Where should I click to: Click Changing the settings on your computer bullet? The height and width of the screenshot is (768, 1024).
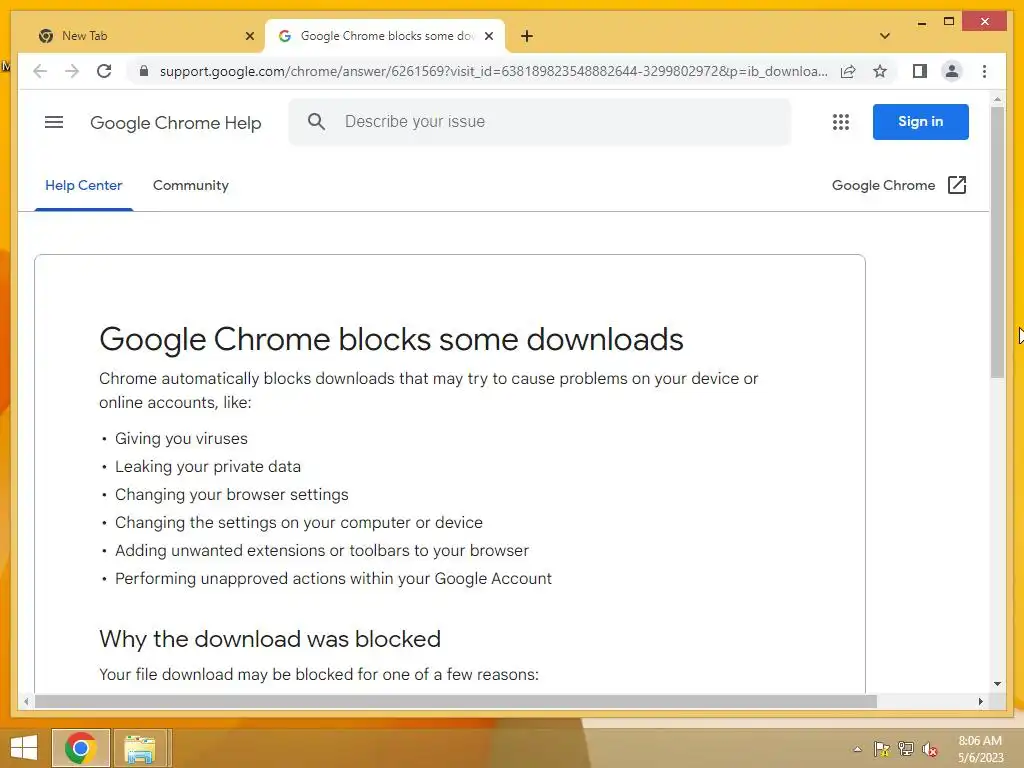pyautogui.click(x=298, y=522)
